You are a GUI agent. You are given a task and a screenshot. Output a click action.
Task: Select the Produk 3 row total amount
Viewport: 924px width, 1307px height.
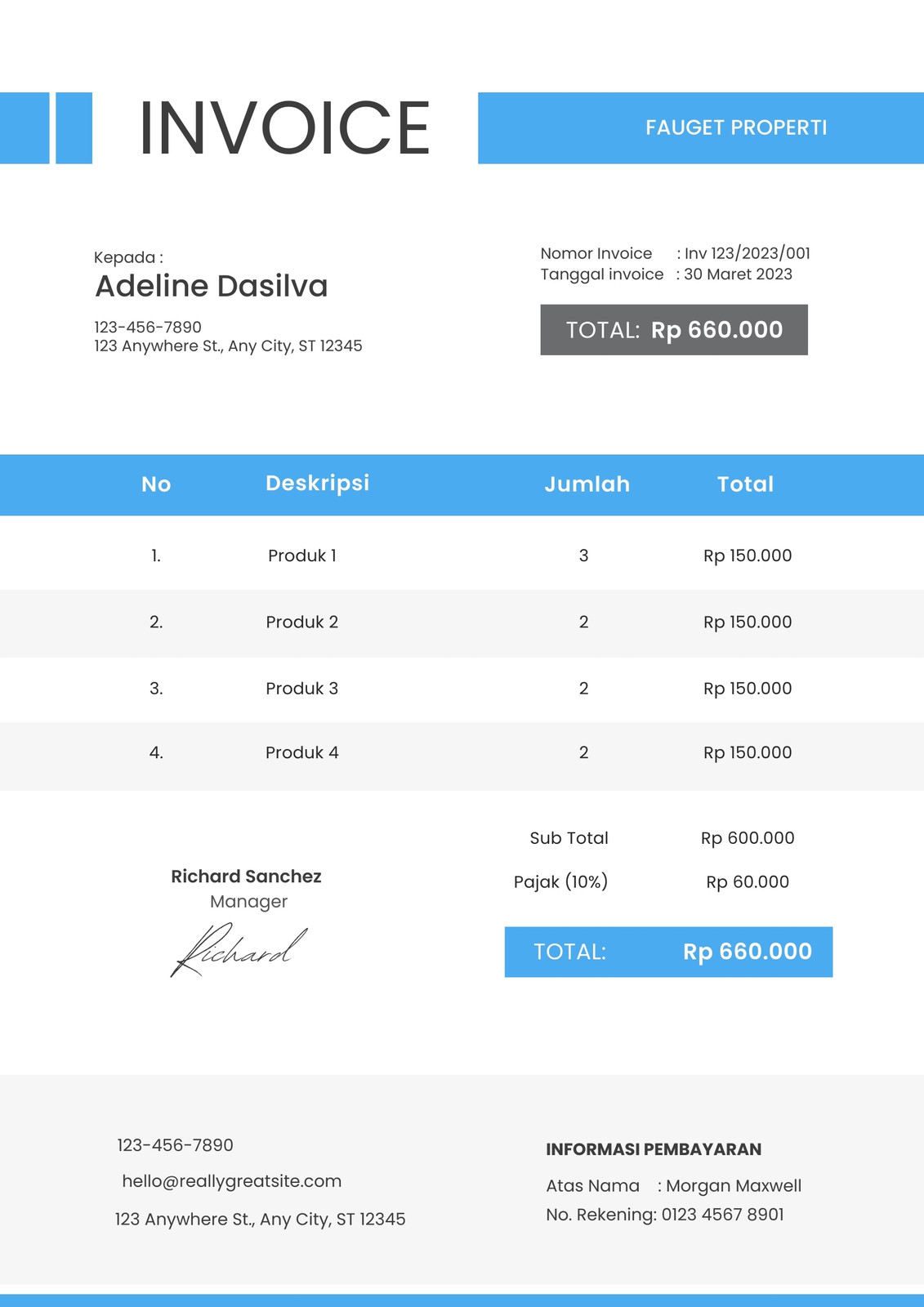pyautogui.click(x=748, y=689)
